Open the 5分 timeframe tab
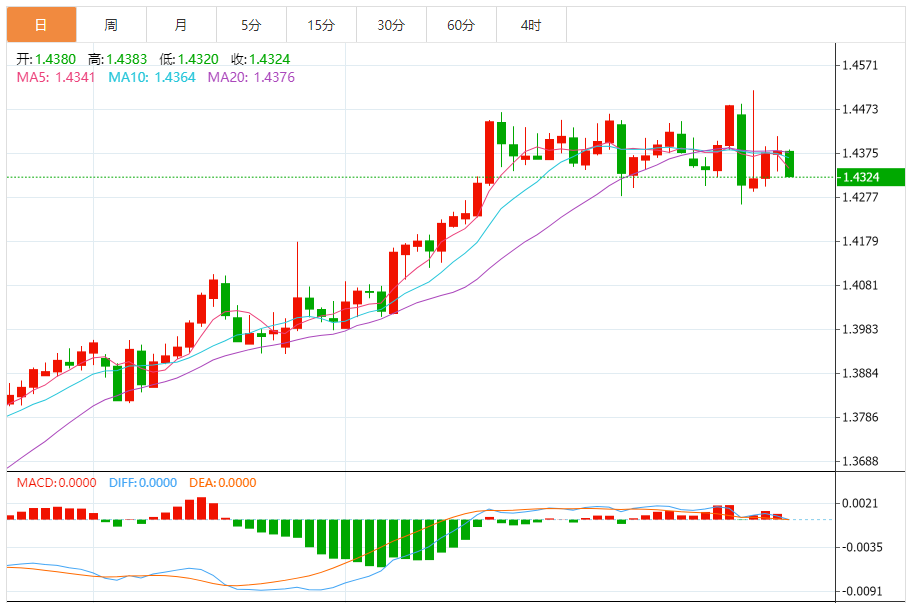Image resolution: width=909 pixels, height=603 pixels. (252, 25)
